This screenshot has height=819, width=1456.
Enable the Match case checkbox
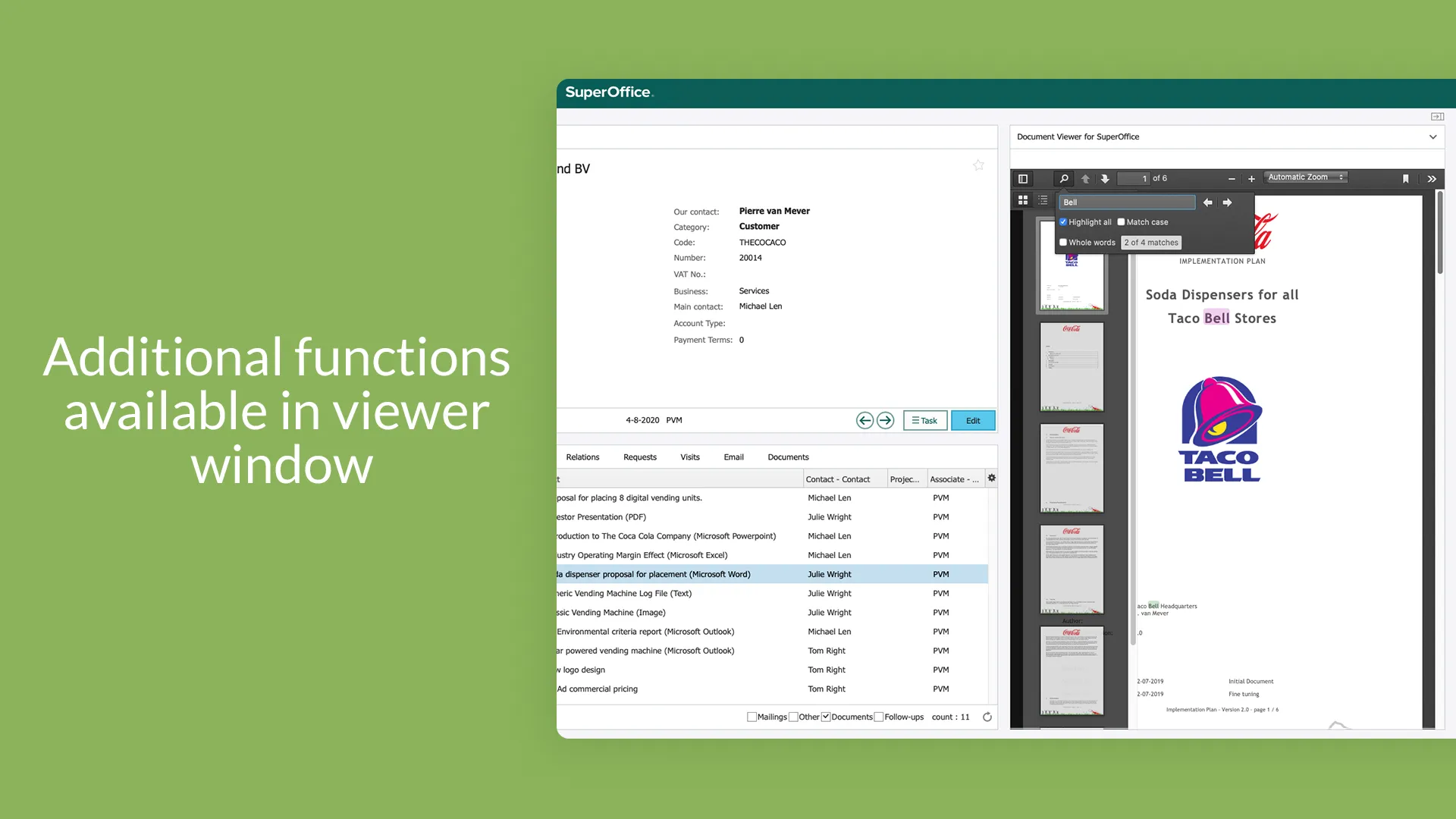coord(1121,222)
